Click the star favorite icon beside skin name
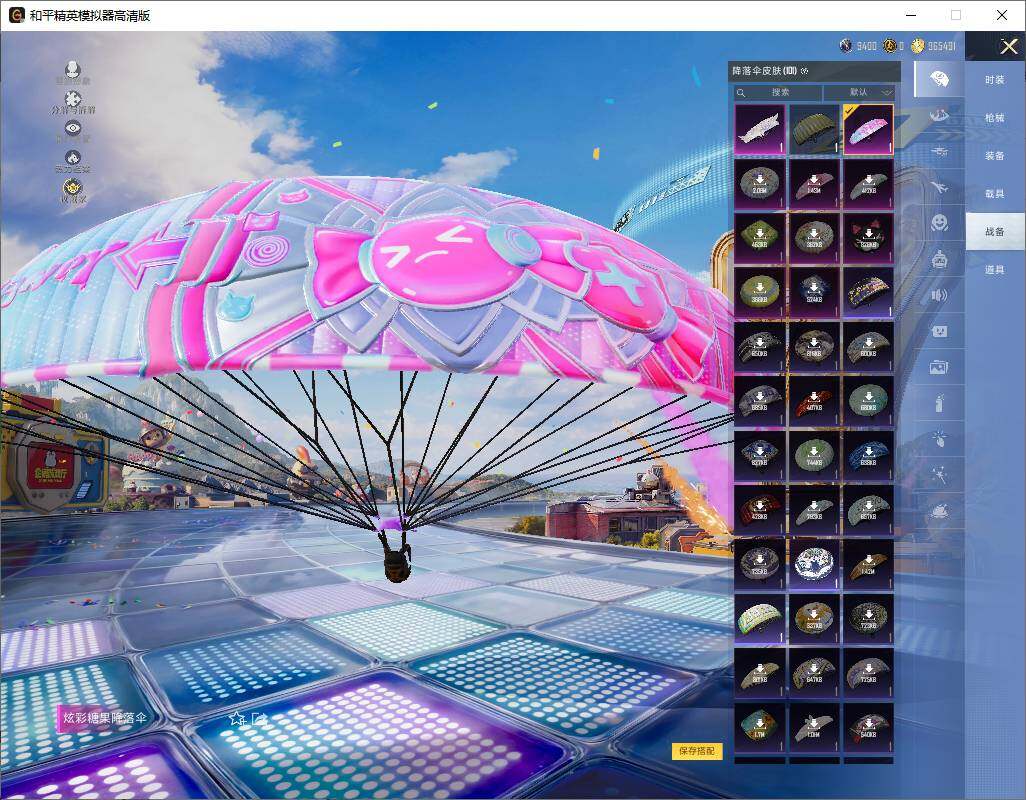This screenshot has height=800, width=1026. point(236,719)
